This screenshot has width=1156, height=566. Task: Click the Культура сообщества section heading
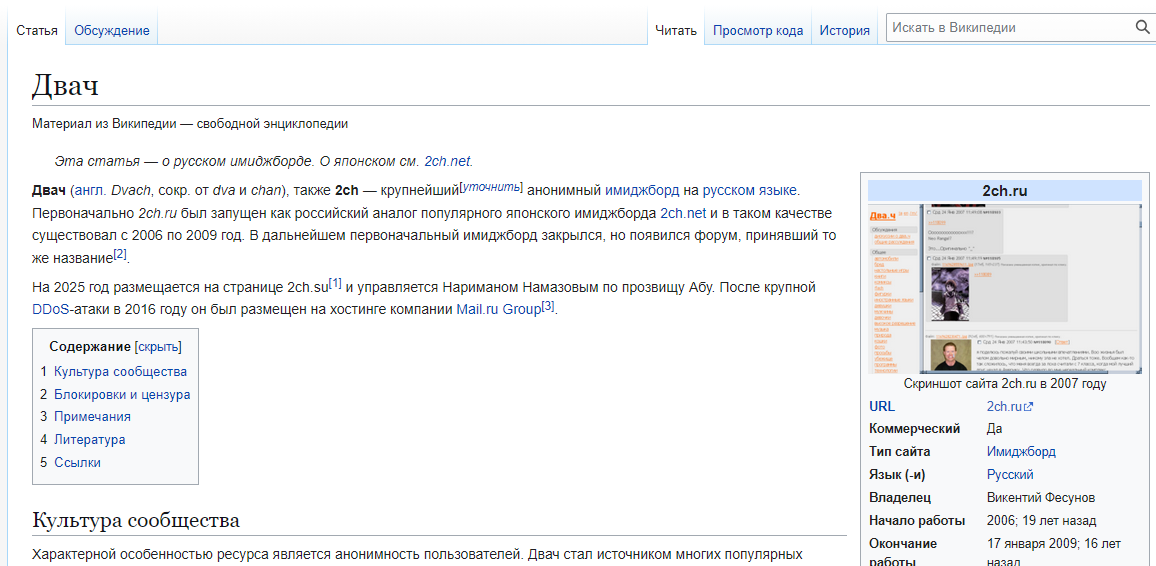pos(136,520)
